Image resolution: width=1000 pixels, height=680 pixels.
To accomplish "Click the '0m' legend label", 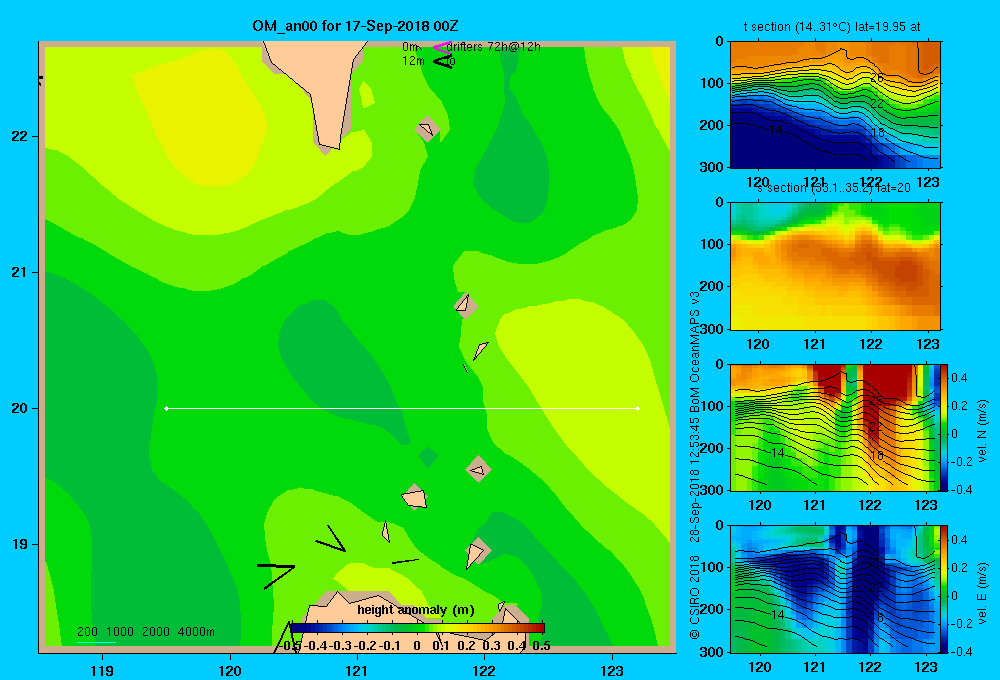I will pos(409,47).
